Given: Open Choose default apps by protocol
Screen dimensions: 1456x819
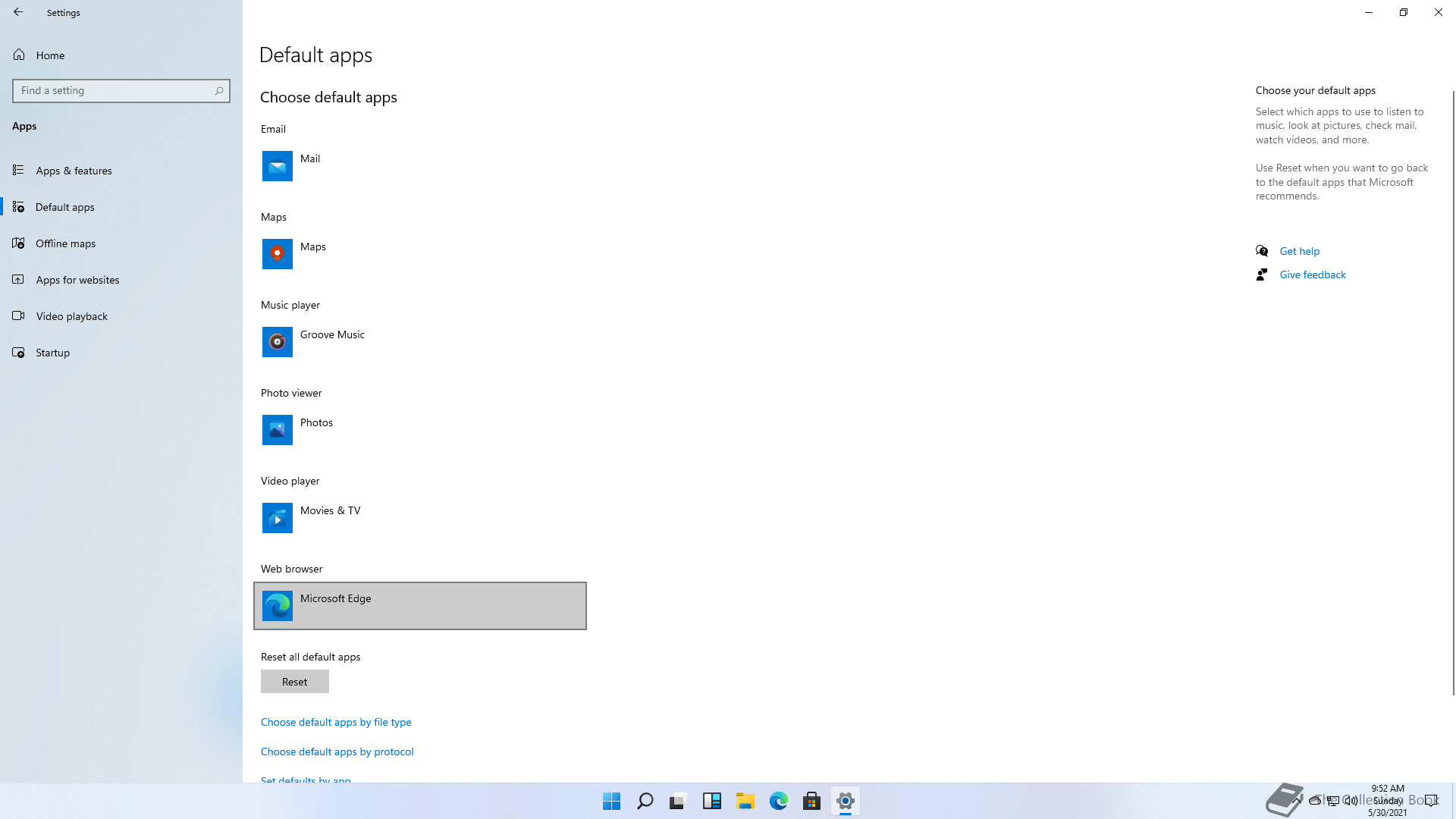Looking at the screenshot, I should point(337,752).
